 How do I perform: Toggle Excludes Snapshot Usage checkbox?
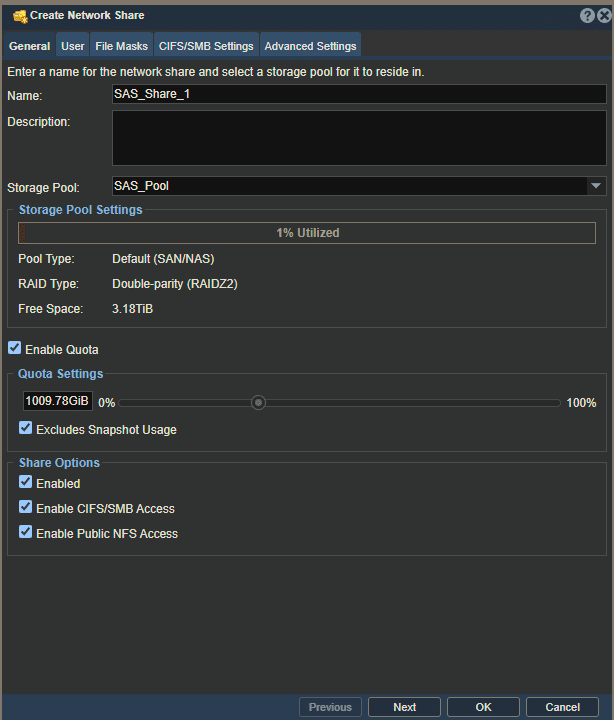coord(26,428)
